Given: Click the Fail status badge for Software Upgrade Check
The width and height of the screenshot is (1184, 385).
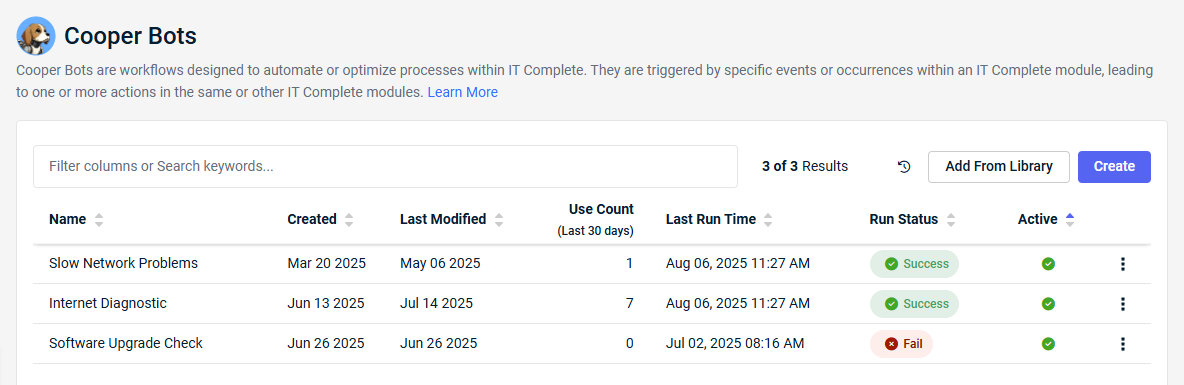Looking at the screenshot, I should tap(902, 343).
